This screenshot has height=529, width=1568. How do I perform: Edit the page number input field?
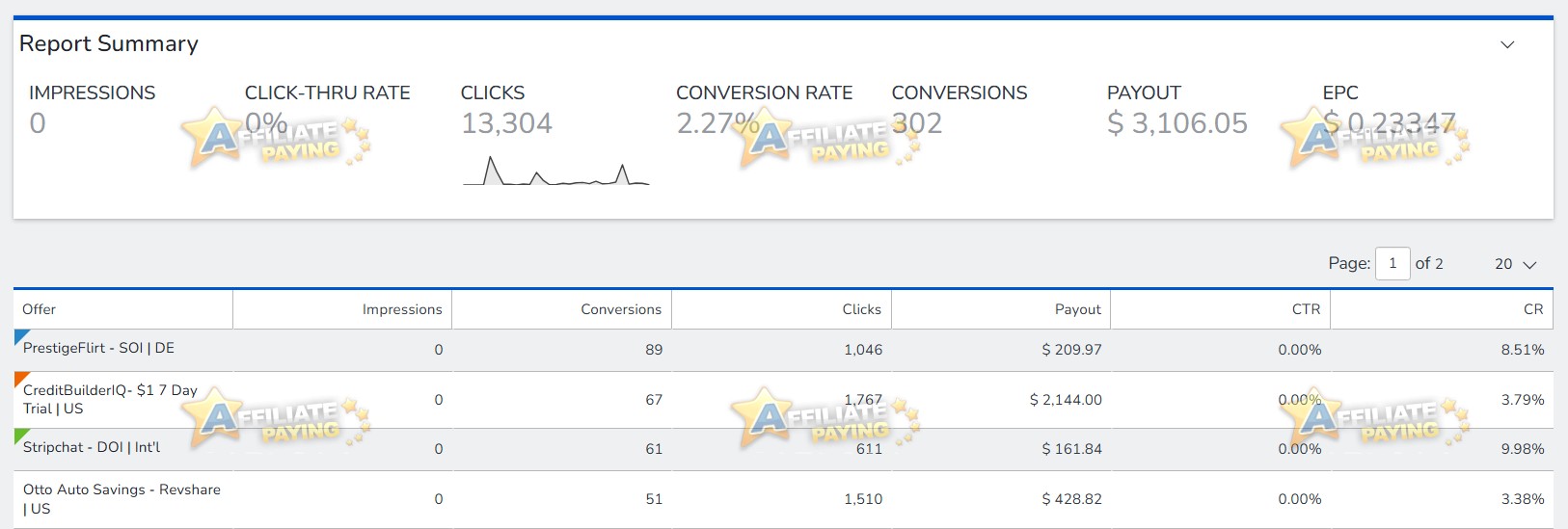point(1392,263)
